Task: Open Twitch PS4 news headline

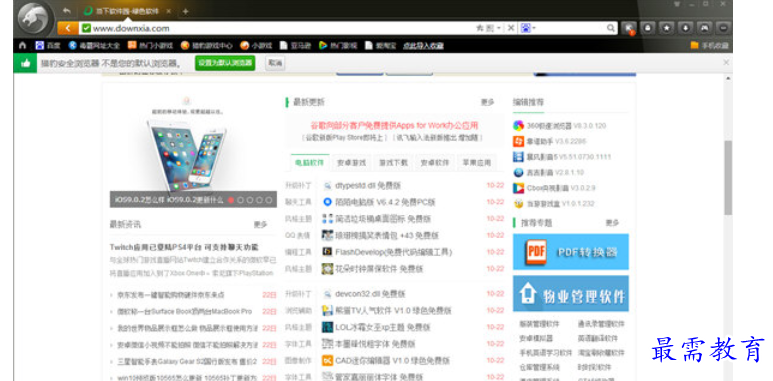Action: [x=184, y=247]
